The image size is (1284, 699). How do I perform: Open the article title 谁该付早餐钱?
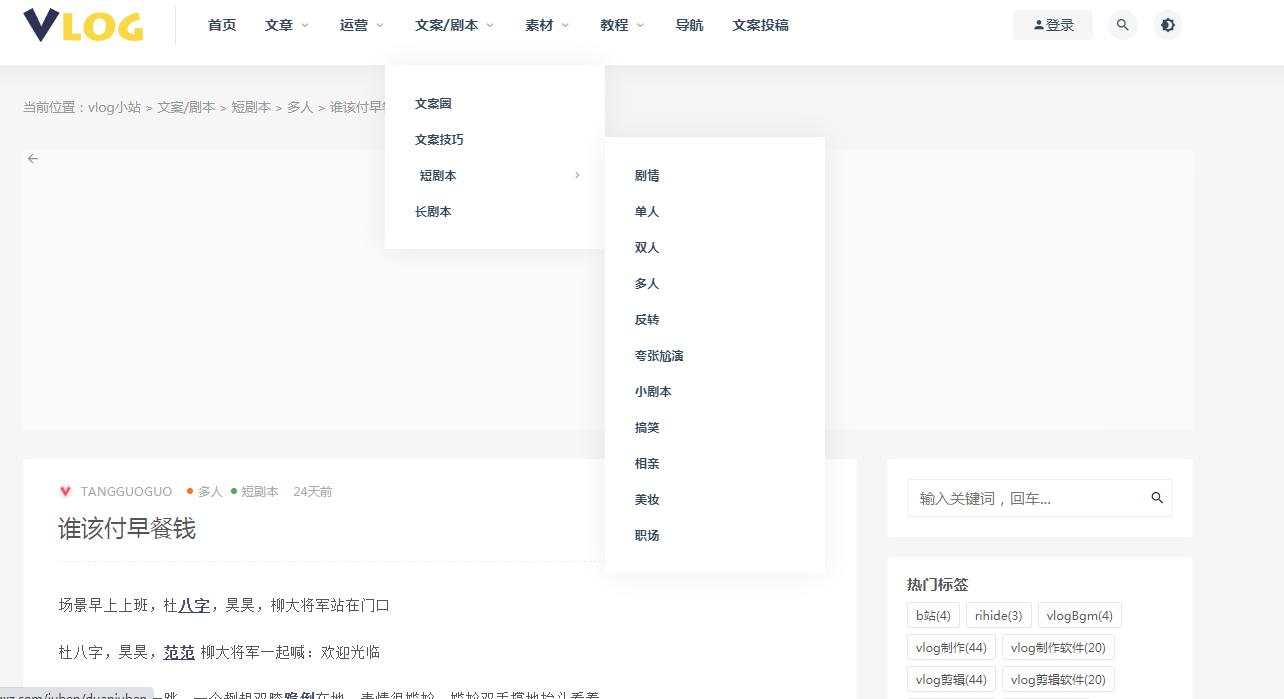coord(128,528)
